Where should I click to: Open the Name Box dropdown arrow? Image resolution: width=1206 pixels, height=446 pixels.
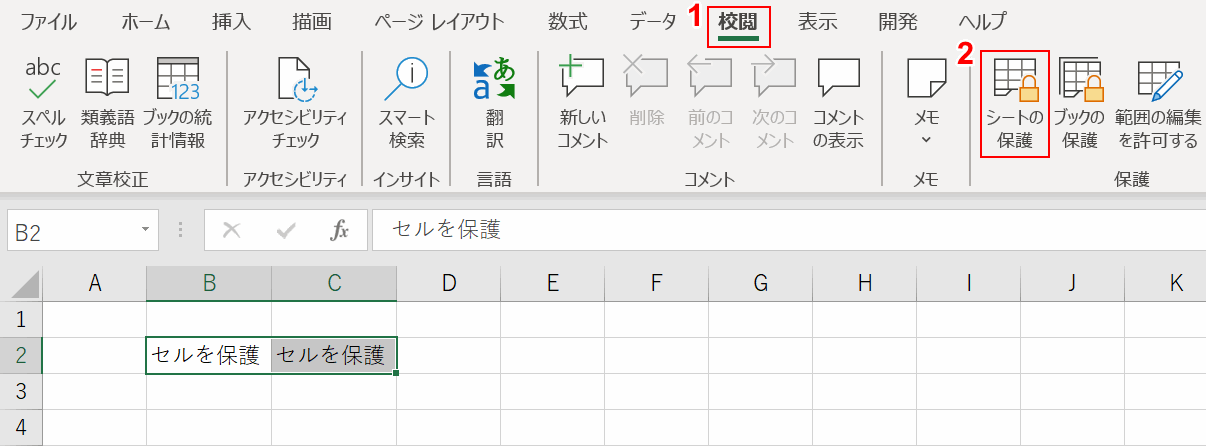[x=146, y=231]
